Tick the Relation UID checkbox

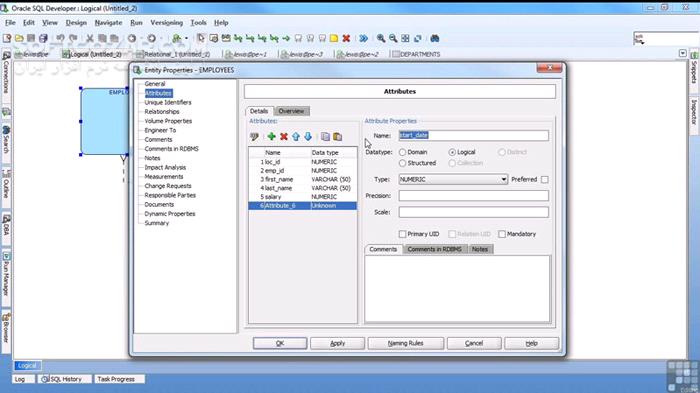452,234
